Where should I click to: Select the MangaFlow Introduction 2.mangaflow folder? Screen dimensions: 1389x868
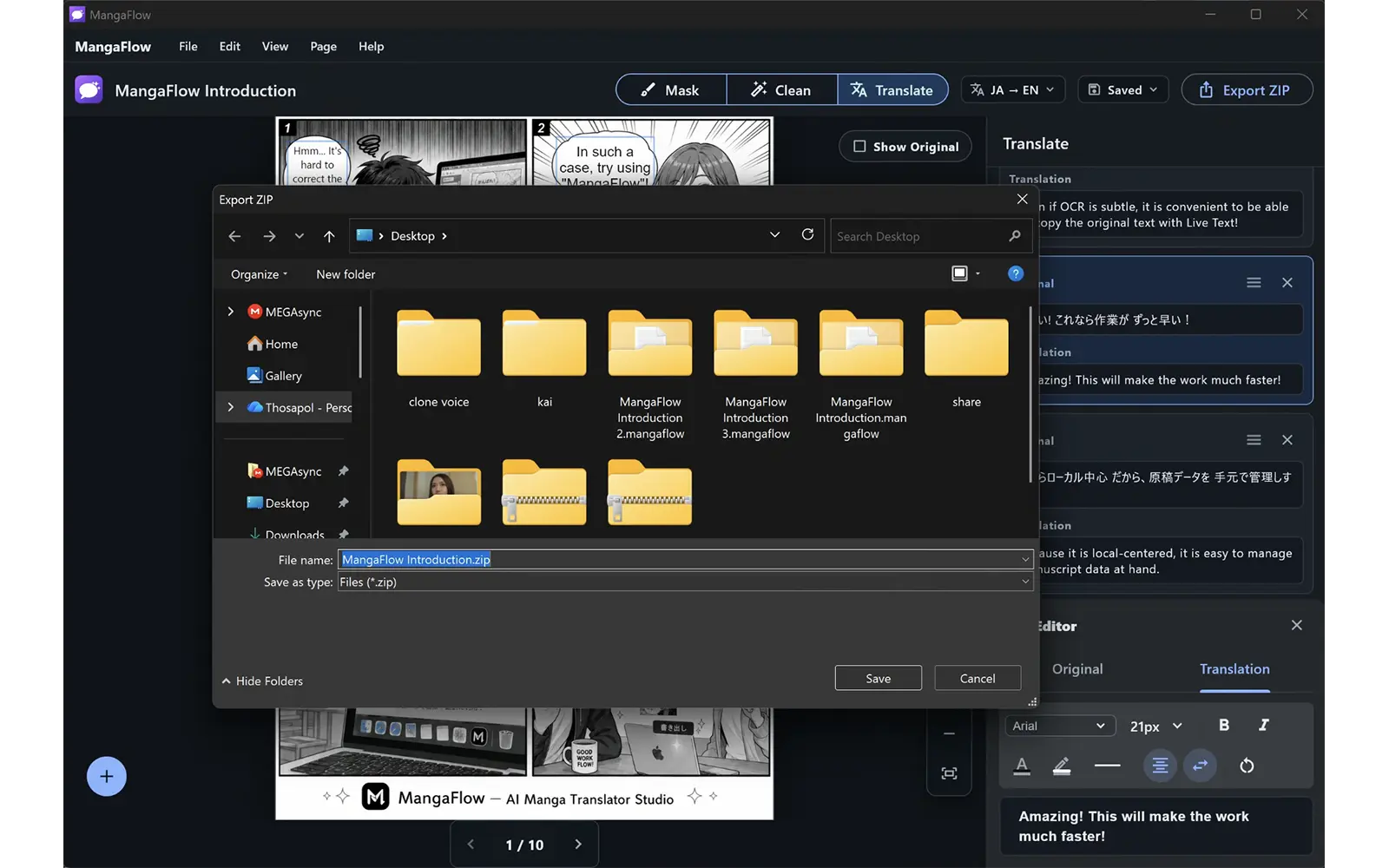tap(650, 373)
